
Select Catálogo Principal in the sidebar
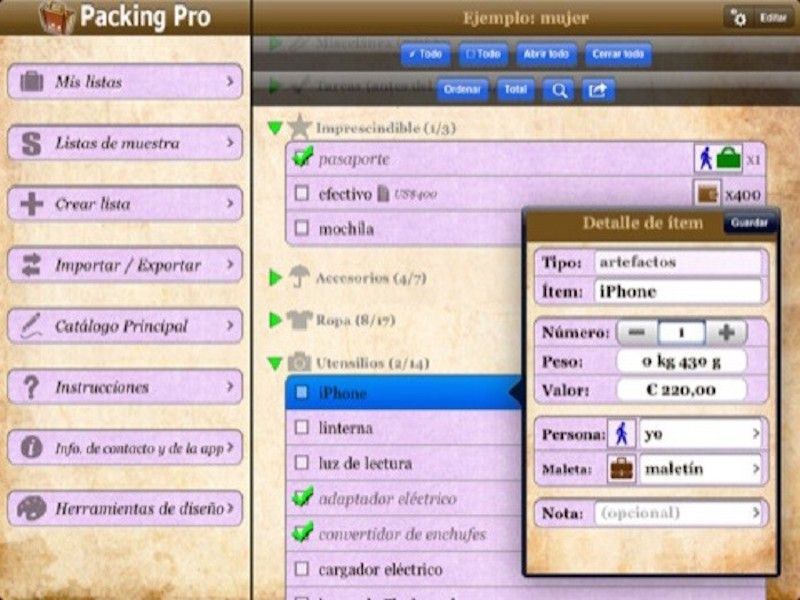click(x=124, y=325)
